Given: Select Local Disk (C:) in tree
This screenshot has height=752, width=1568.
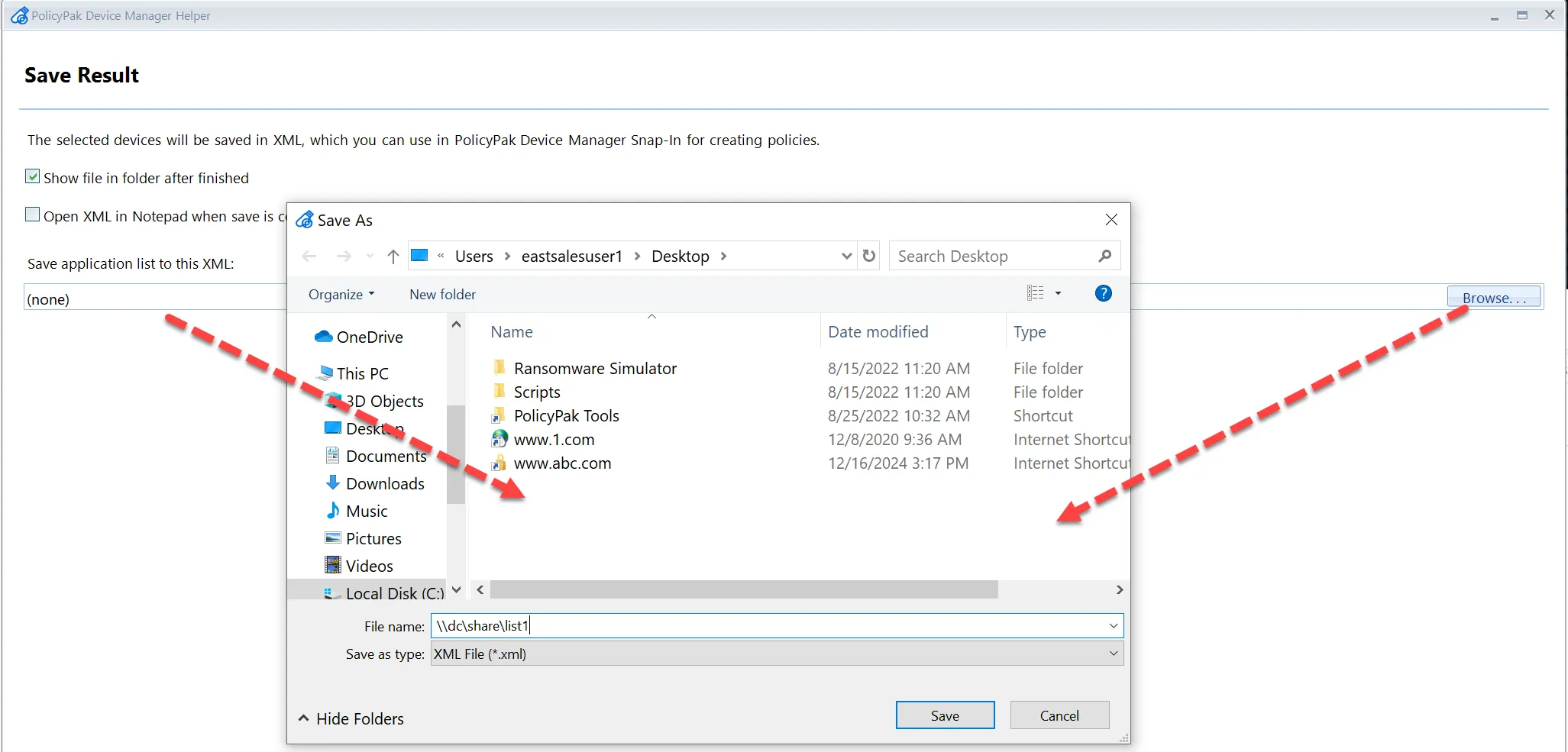Looking at the screenshot, I should coord(384,592).
